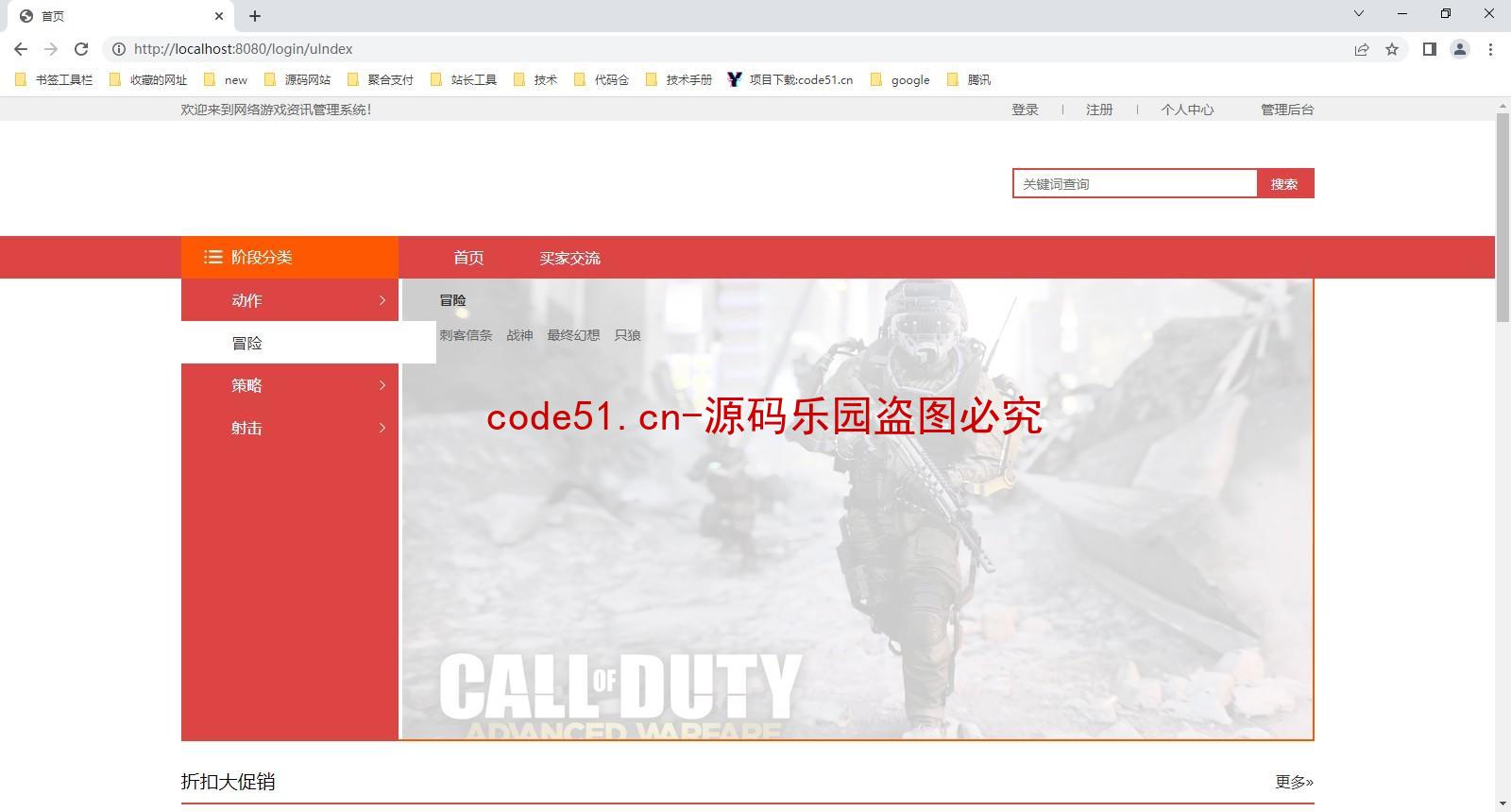Select the 动作 category
The image size is (1511, 812).
click(290, 300)
